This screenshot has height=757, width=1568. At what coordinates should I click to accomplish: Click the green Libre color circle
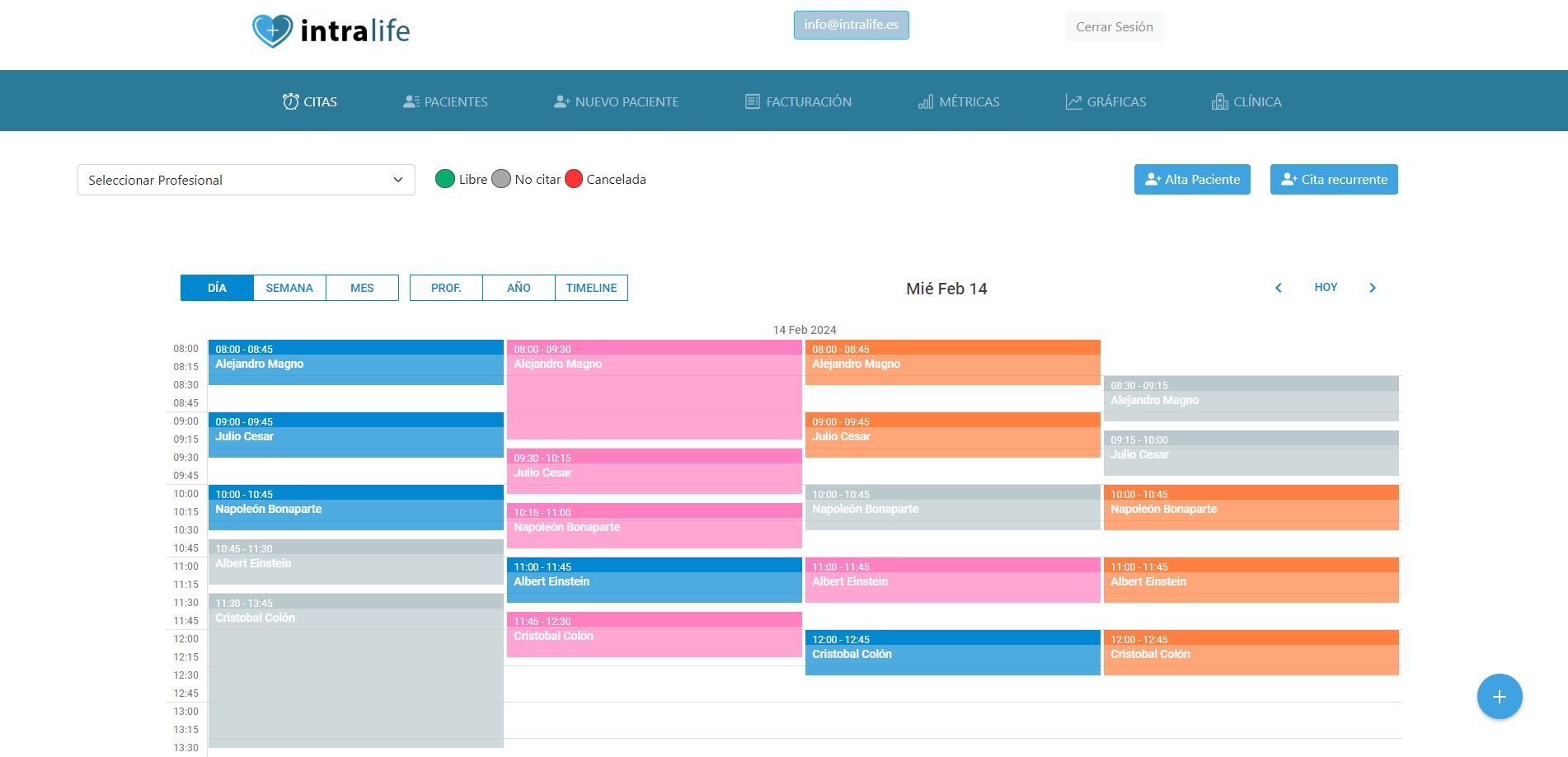[445, 179]
